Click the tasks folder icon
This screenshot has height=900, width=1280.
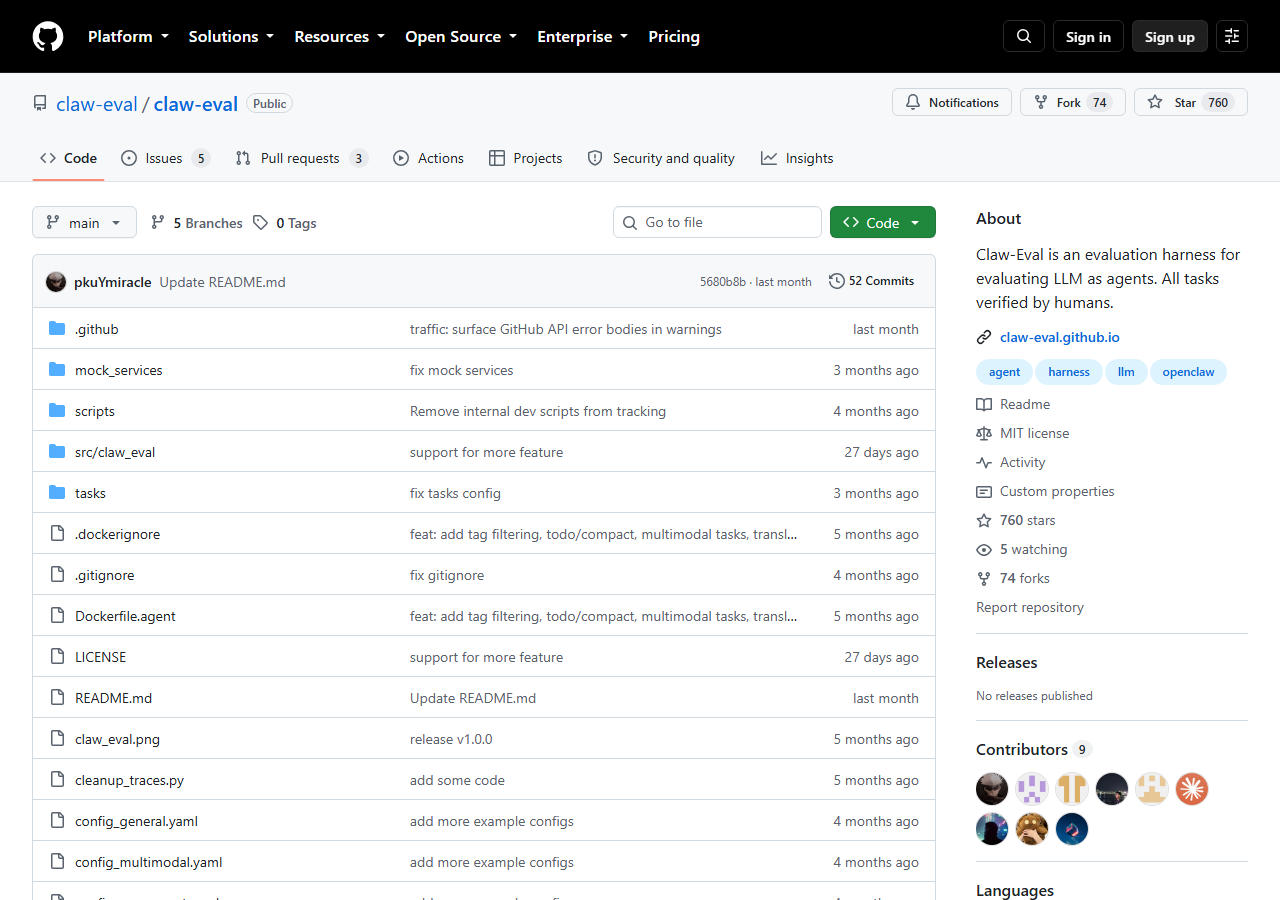[x=57, y=493]
